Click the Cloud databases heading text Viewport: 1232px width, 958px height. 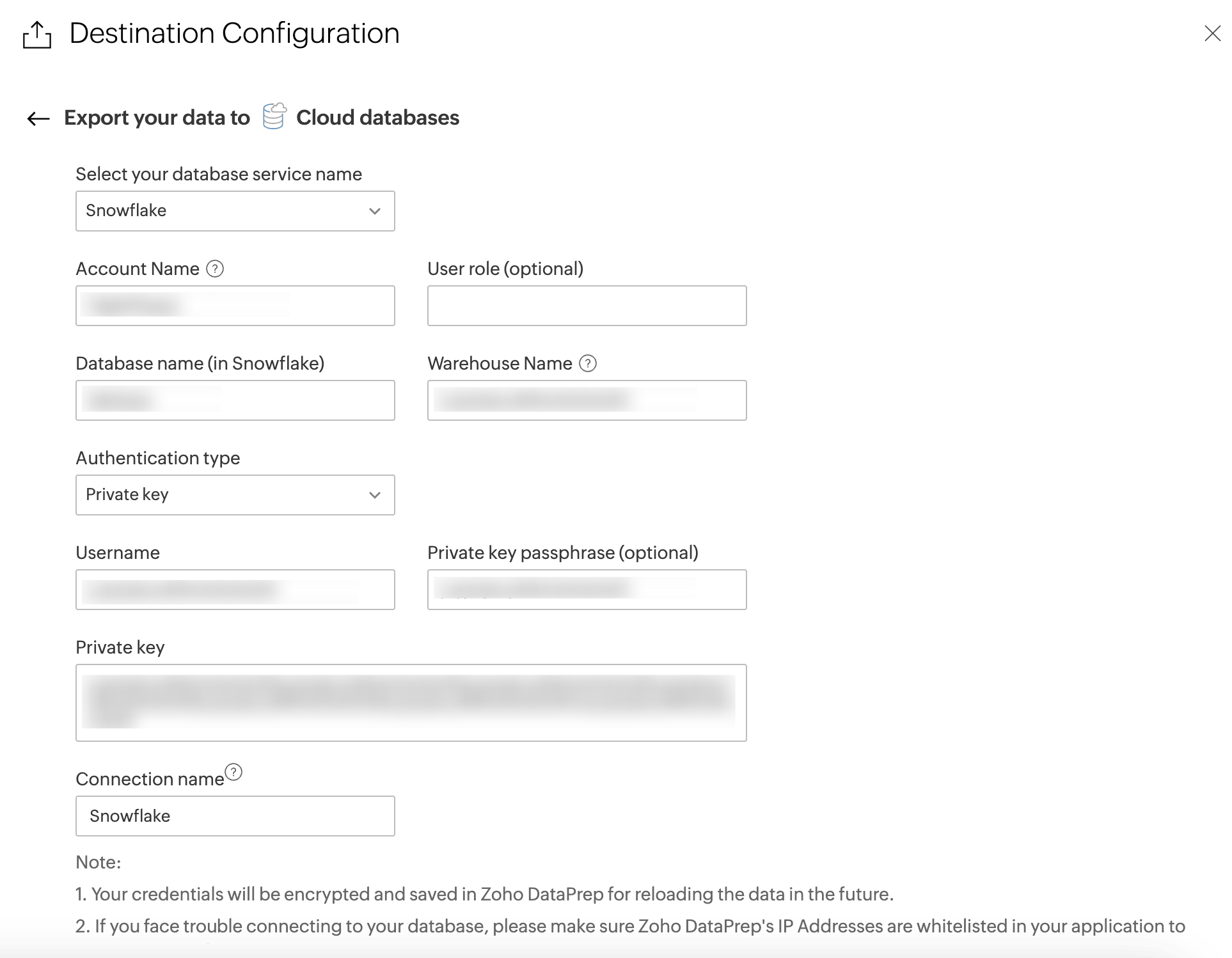[377, 118]
